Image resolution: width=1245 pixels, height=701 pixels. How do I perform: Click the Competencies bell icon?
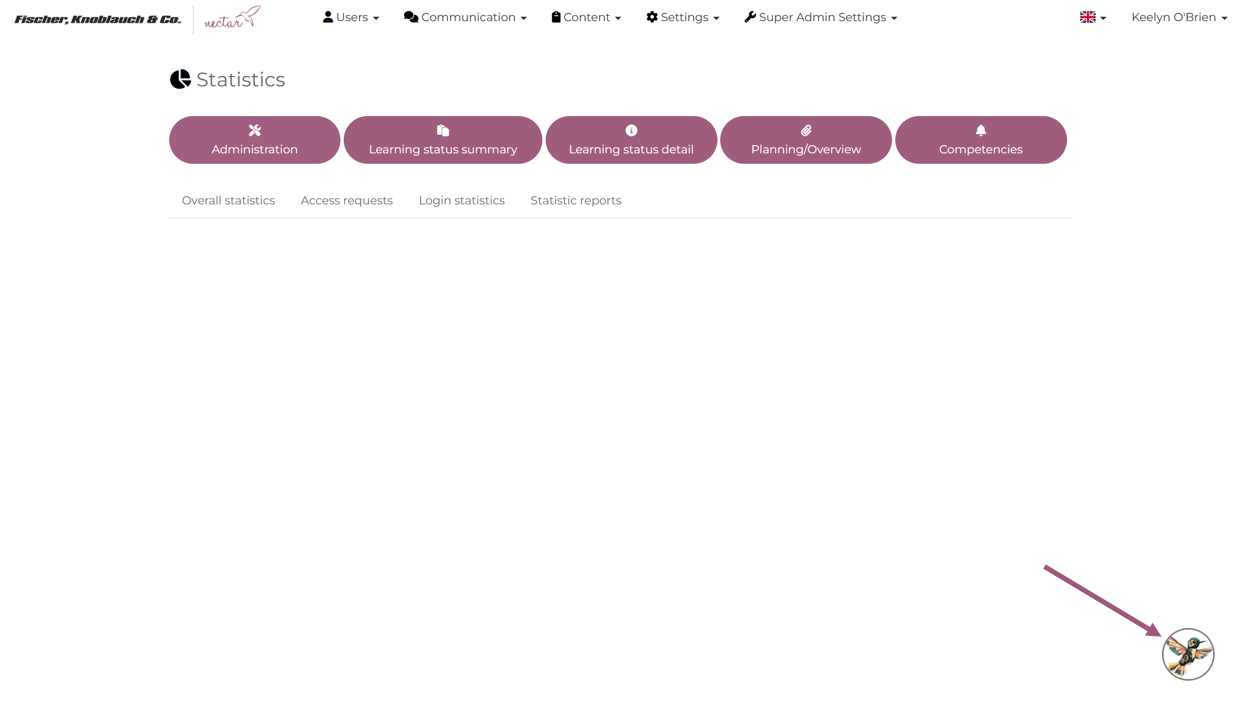tap(981, 130)
